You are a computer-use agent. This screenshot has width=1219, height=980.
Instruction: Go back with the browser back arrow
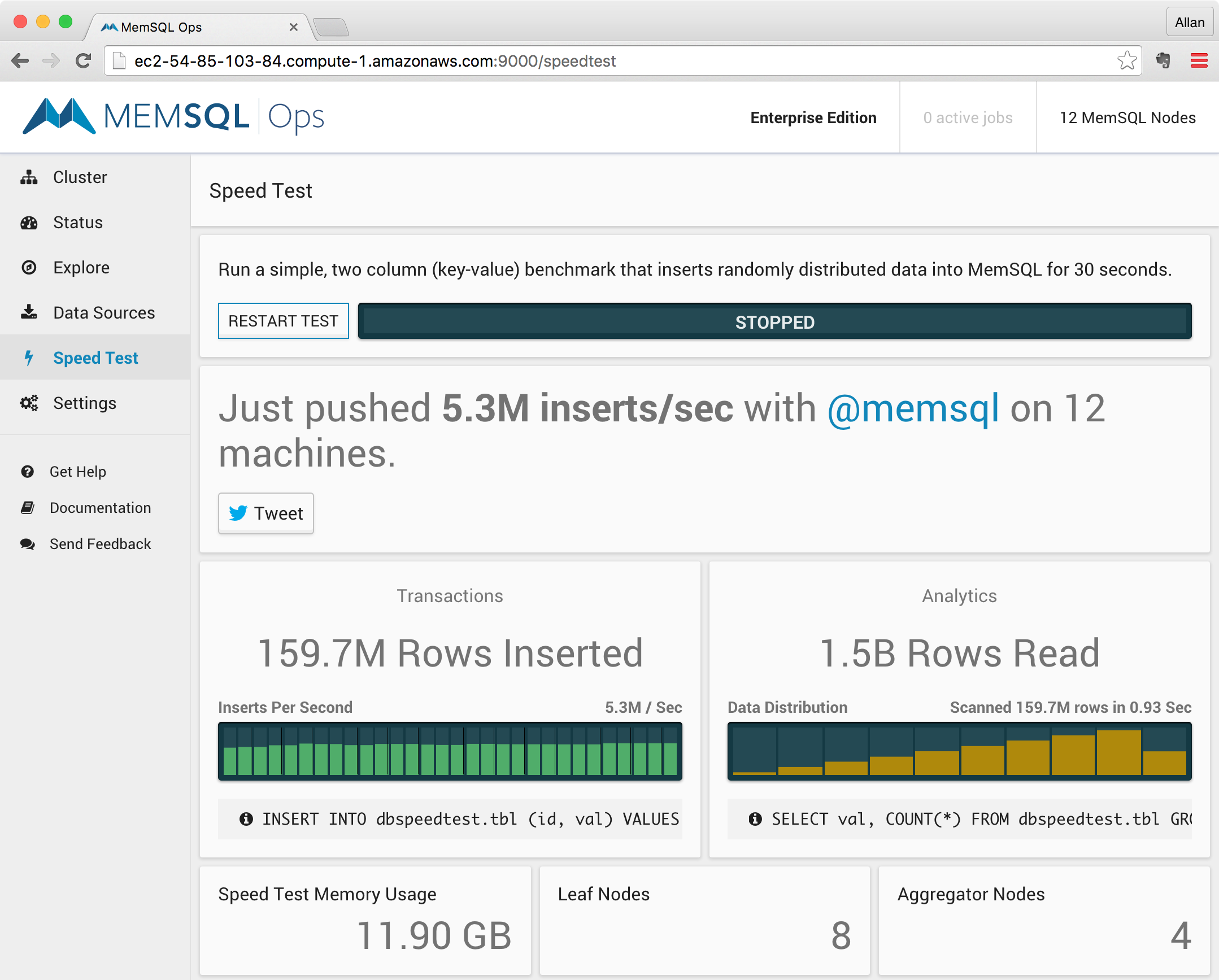click(20, 60)
